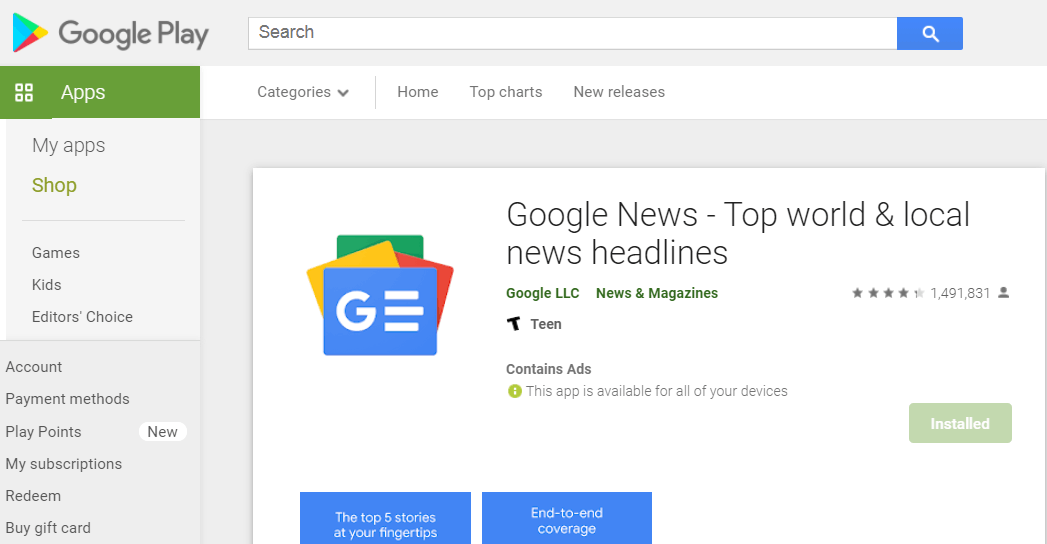The width and height of the screenshot is (1047, 544).
Task: Open Account settings link
Action: click(33, 367)
